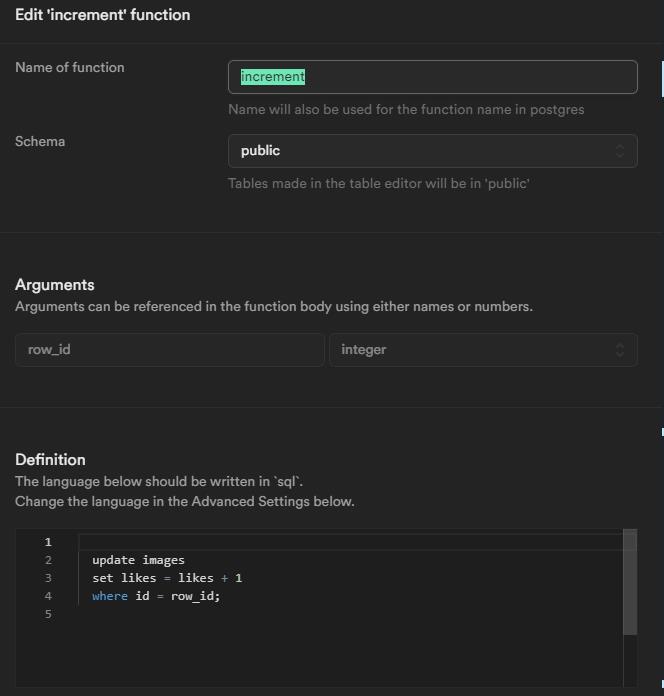Click the 'set likes = likes + 1' line

coord(167,578)
